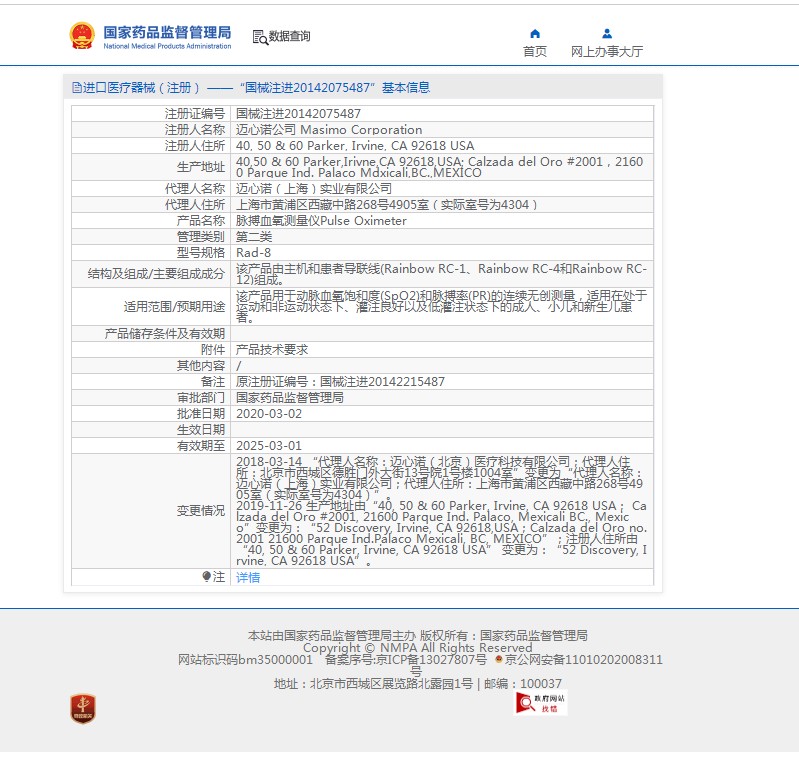
Task: Click the 产品储存条件及有效期 label
Action: (x=164, y=334)
